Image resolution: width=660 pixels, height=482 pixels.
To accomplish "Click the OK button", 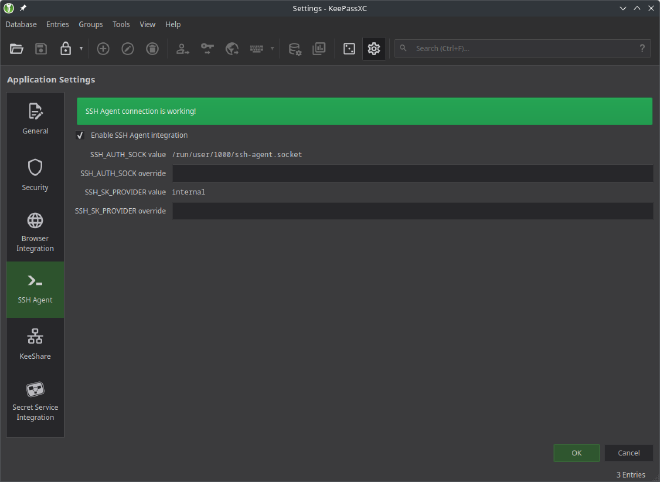I will [x=576, y=453].
